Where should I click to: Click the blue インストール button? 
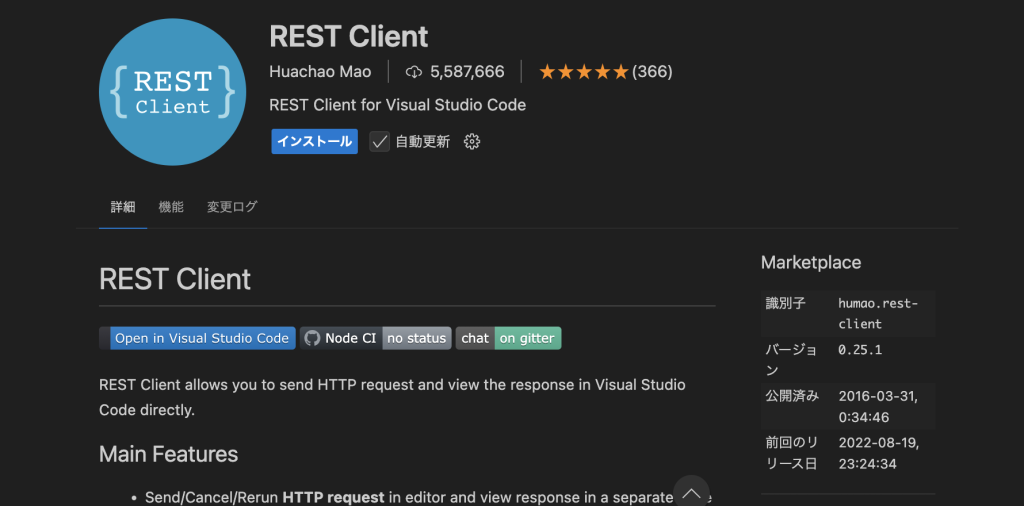[x=315, y=142]
